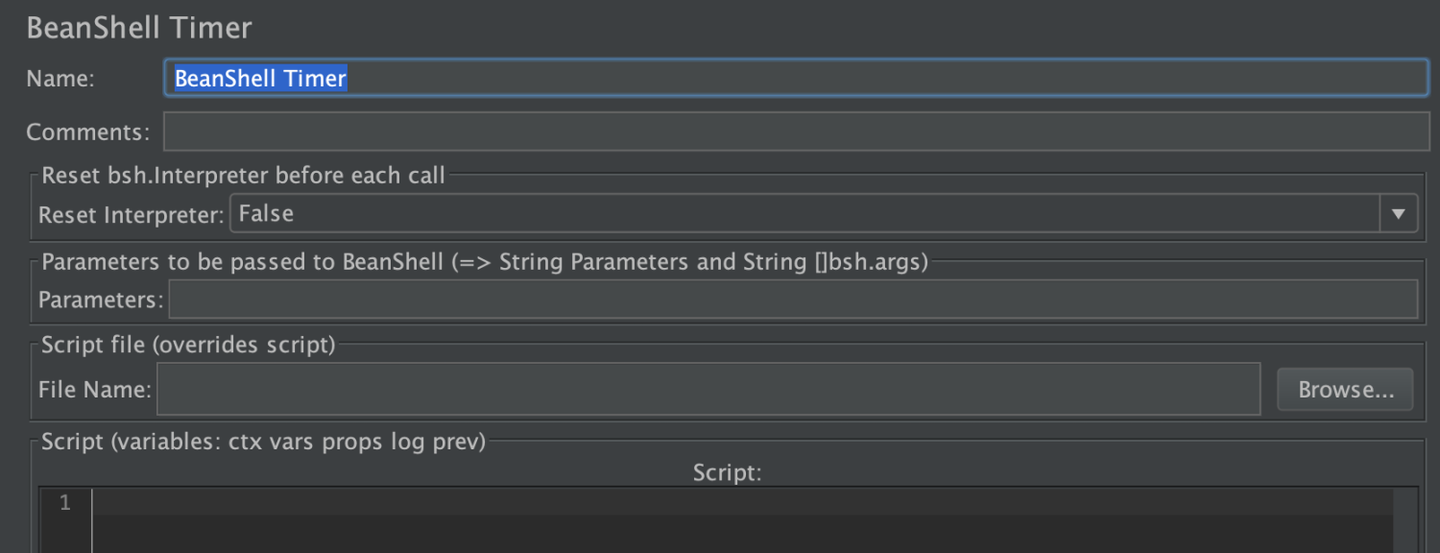The width and height of the screenshot is (1440, 553).
Task: Click the Reset Interpreter: label
Action: coord(131,214)
